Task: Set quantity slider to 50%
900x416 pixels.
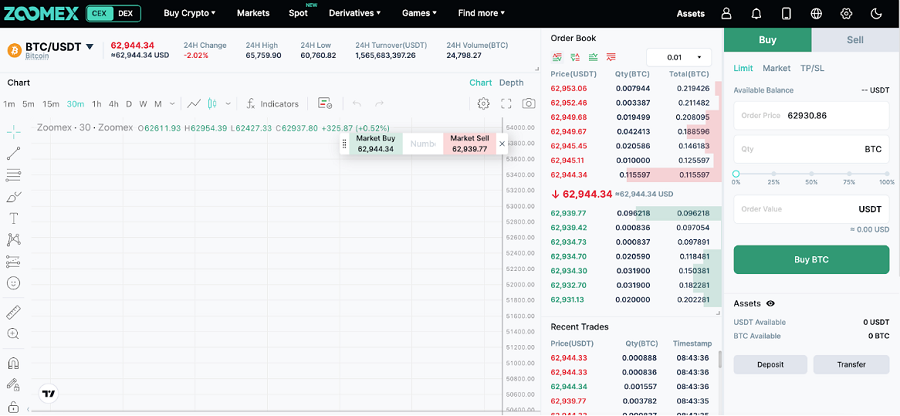Action: click(812, 174)
